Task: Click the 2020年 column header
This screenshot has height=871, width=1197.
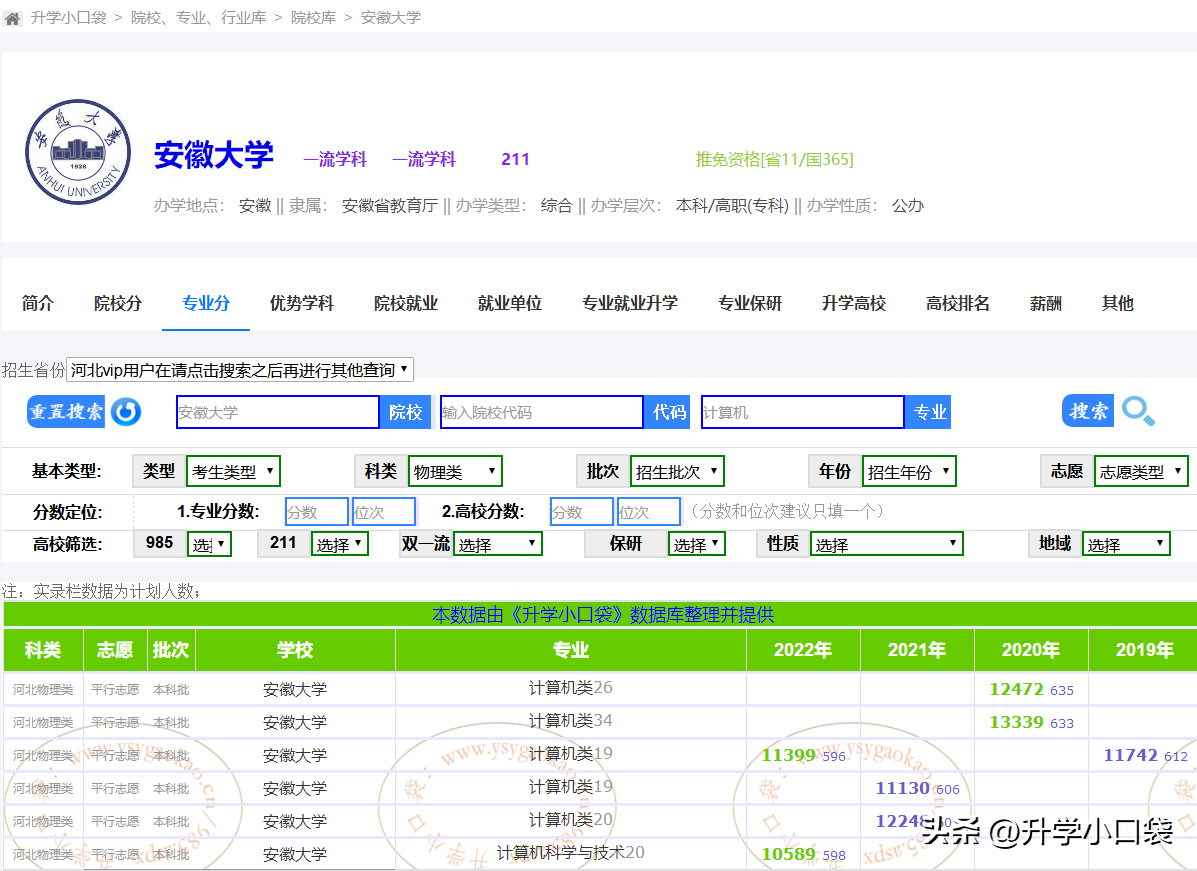Action: (1031, 650)
